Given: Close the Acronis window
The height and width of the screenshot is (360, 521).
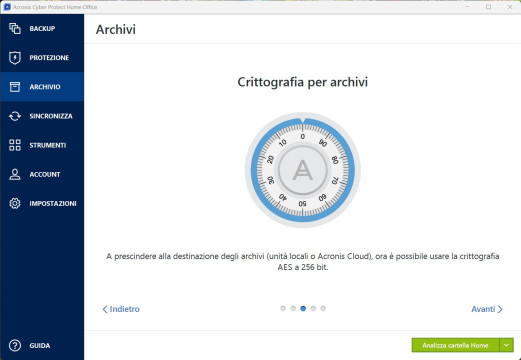Looking at the screenshot, I should tap(510, 7).
